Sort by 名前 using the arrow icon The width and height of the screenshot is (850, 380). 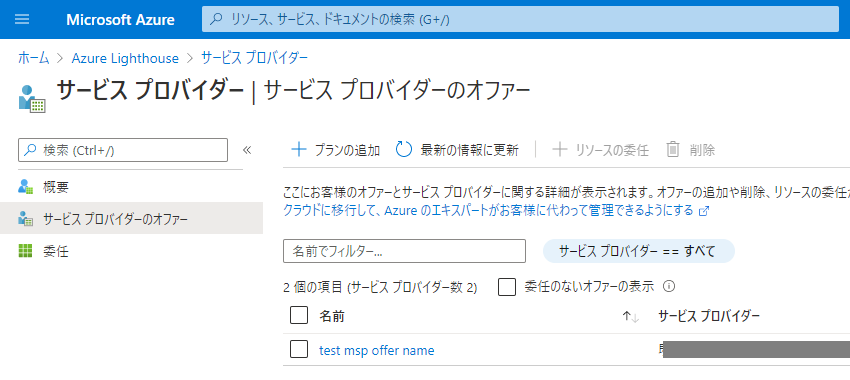(x=630, y=317)
